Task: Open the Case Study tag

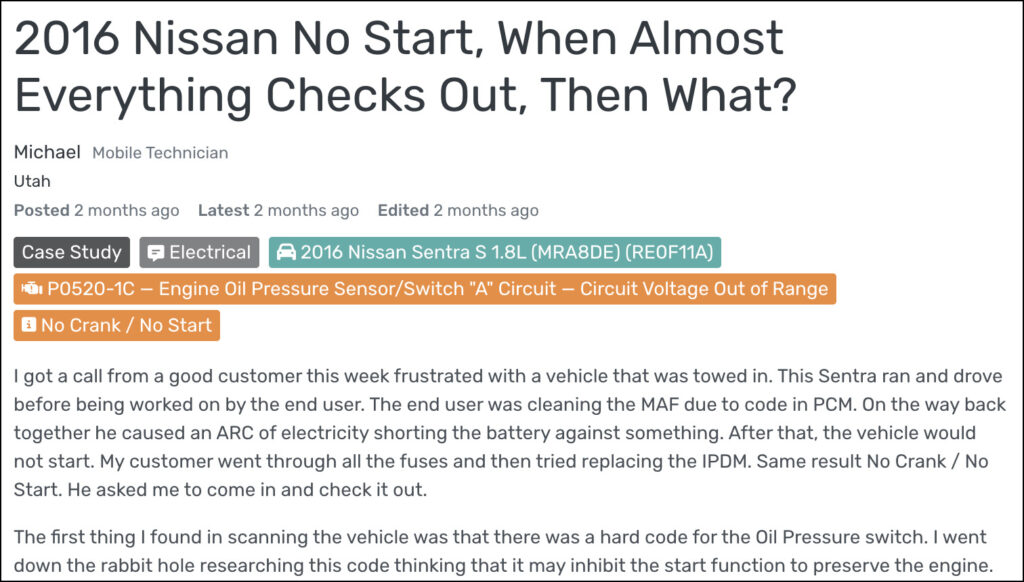Action: pos(72,253)
